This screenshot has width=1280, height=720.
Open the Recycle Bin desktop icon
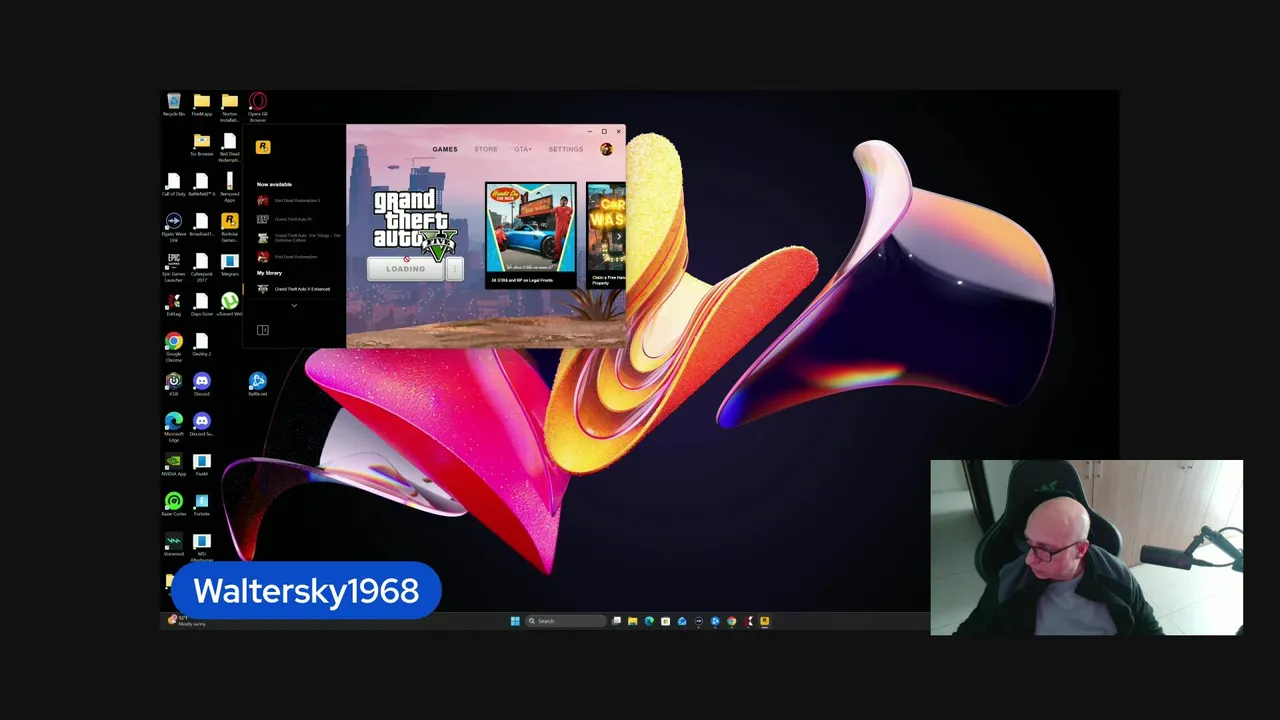[x=174, y=105]
